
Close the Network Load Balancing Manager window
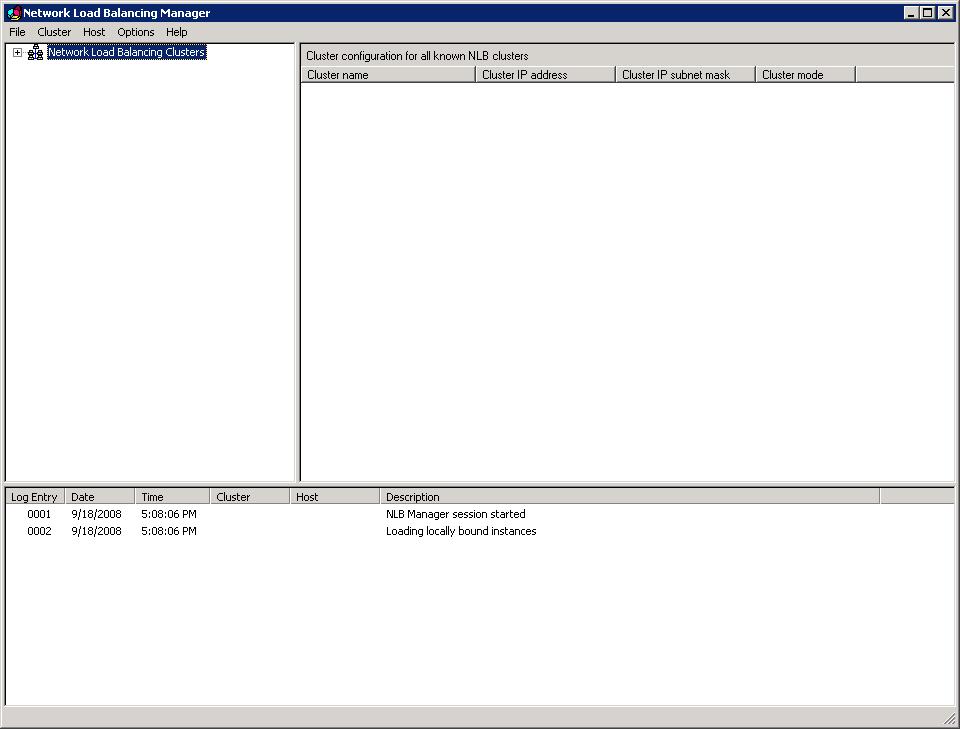click(x=946, y=13)
